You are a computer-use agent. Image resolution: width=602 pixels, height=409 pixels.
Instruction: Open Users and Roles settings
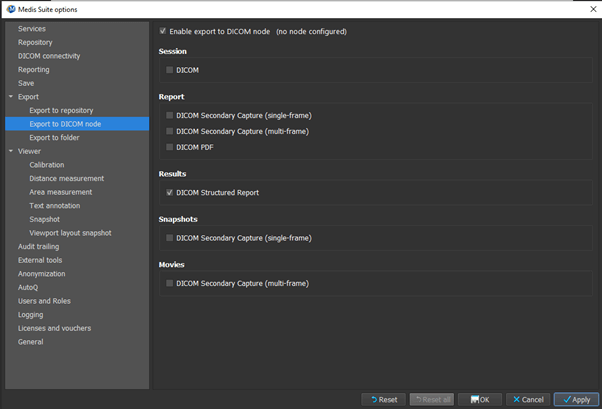click(x=44, y=301)
